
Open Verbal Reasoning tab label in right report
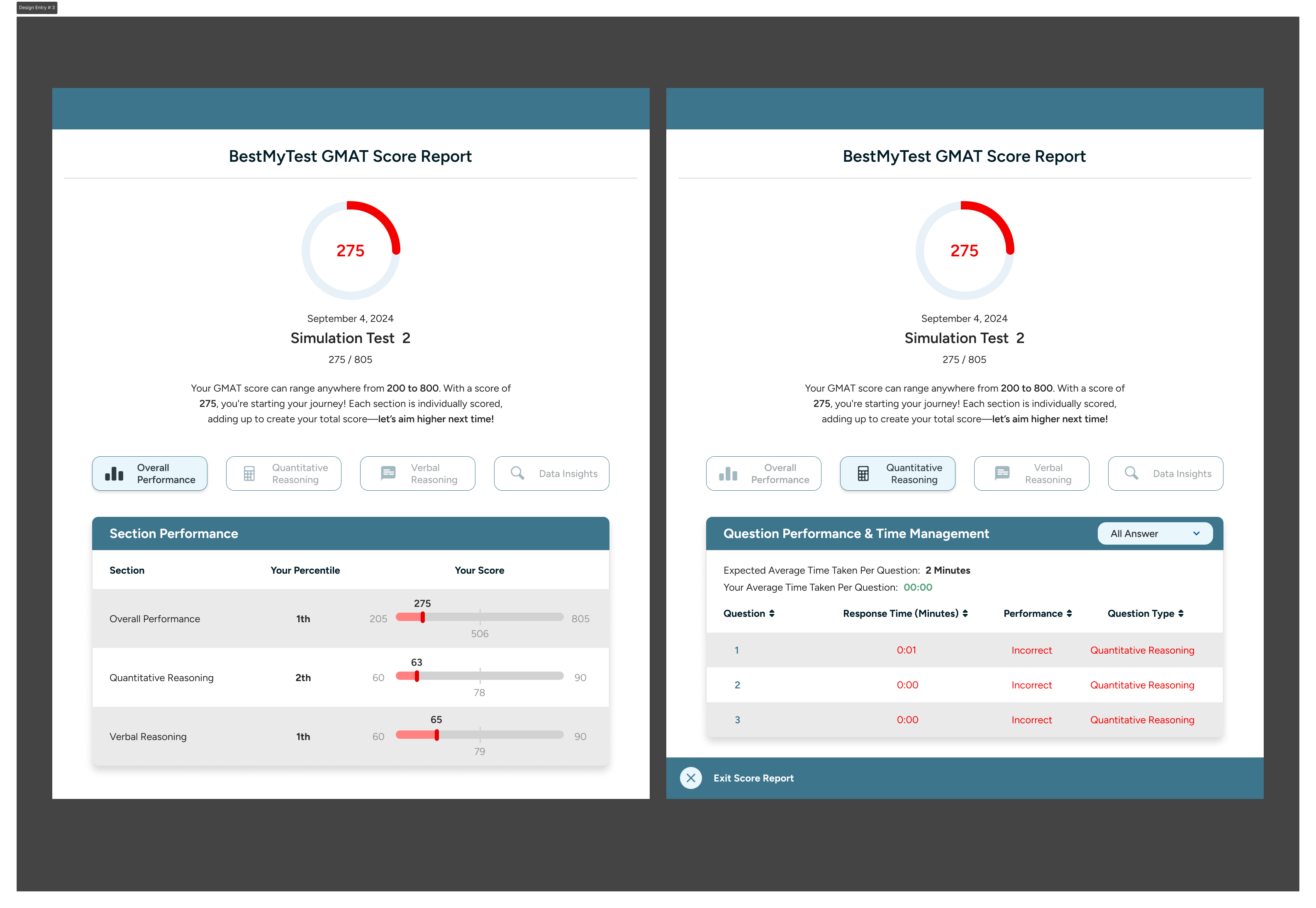[x=1048, y=474]
